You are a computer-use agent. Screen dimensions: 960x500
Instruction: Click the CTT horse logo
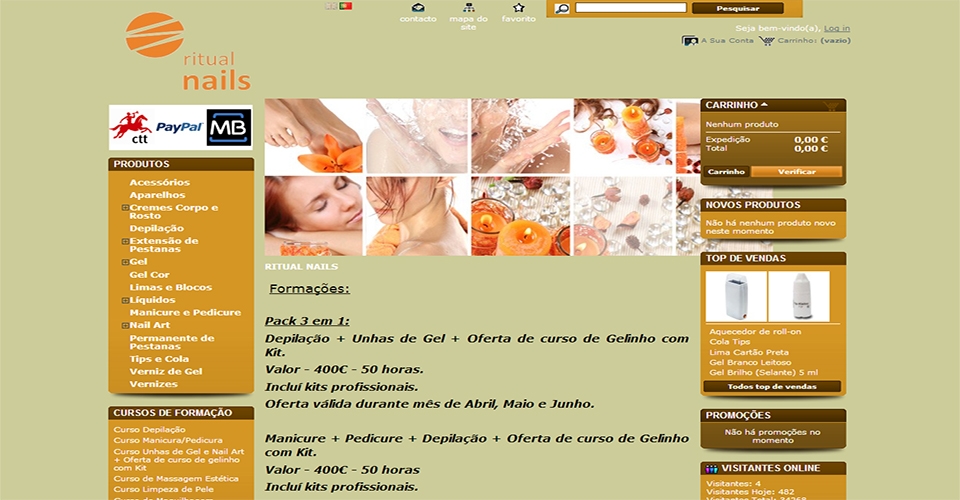point(131,127)
